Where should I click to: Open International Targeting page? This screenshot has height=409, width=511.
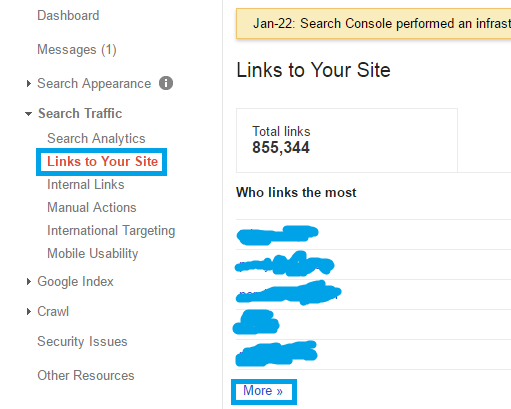(111, 231)
